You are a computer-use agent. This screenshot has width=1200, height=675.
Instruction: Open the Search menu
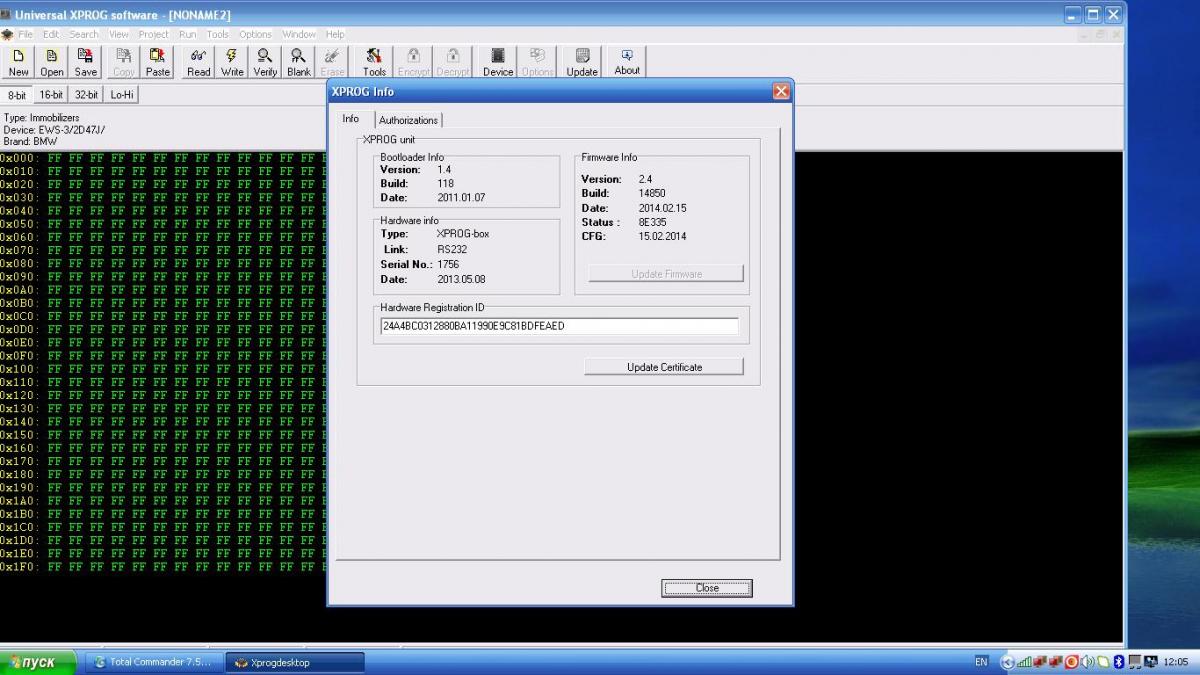84,34
